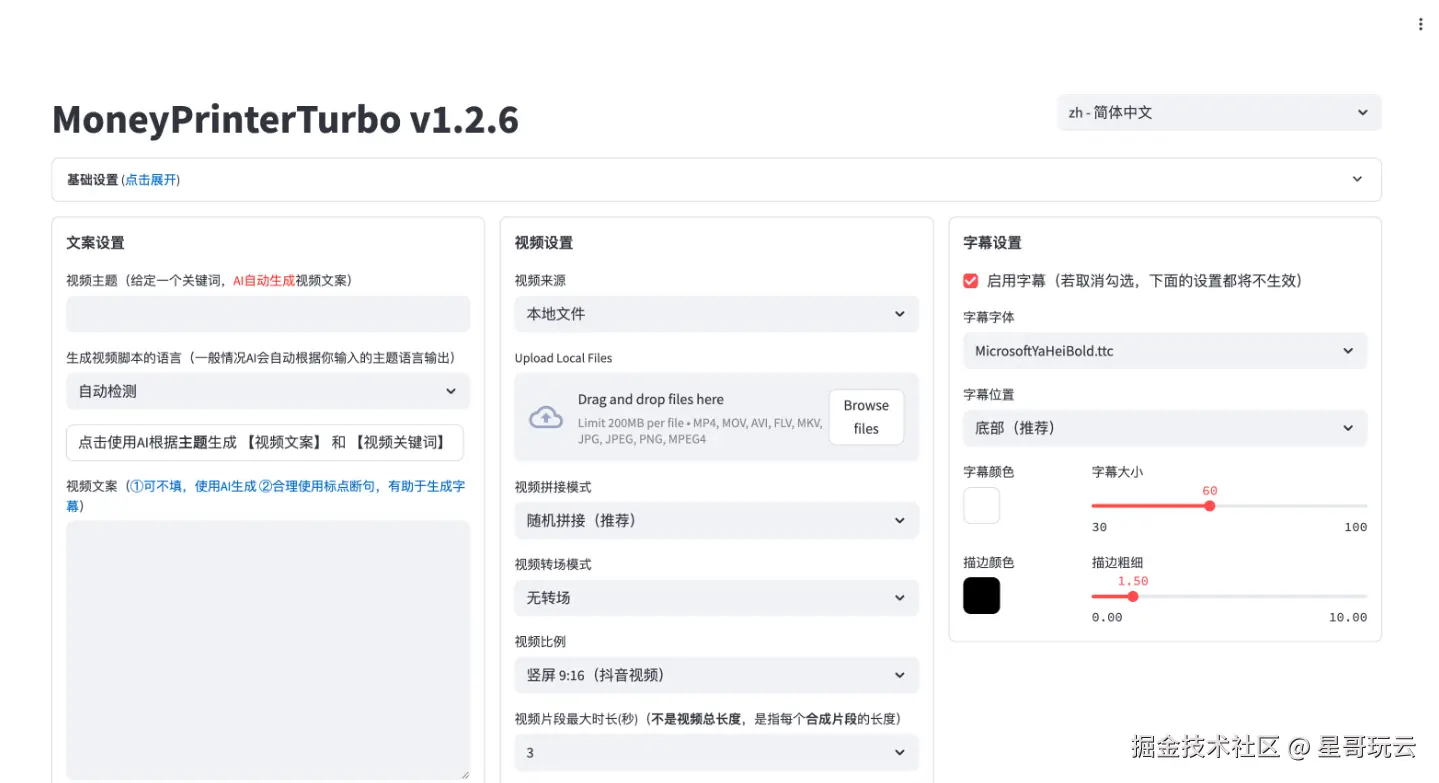Click the 文案设置 heading text
The width and height of the screenshot is (1439, 783).
95,243
